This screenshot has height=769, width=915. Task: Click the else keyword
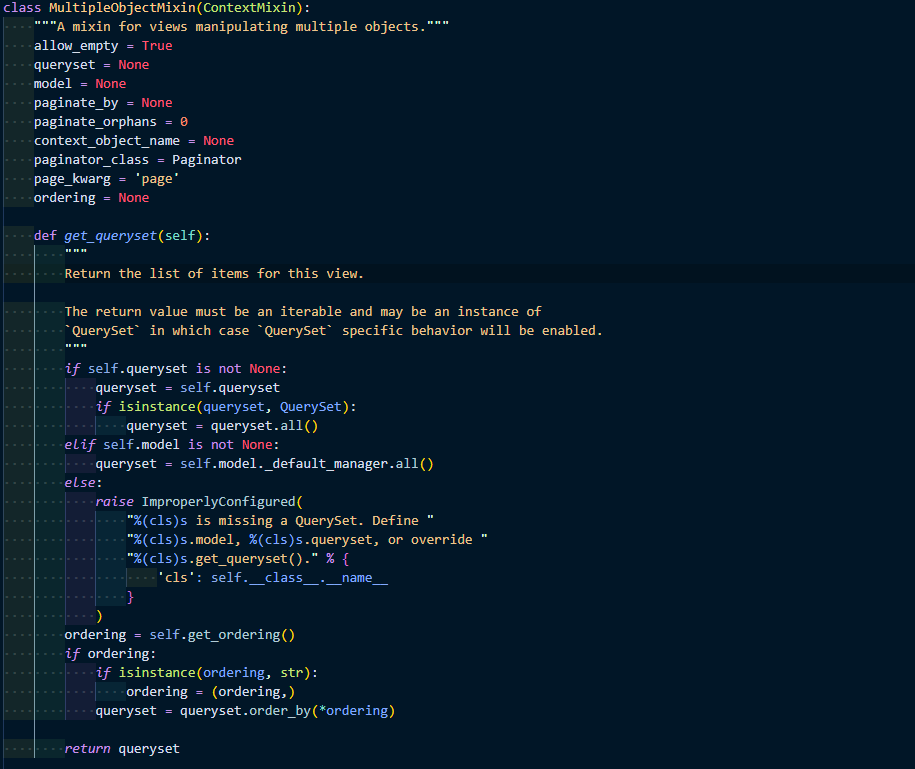(80, 483)
